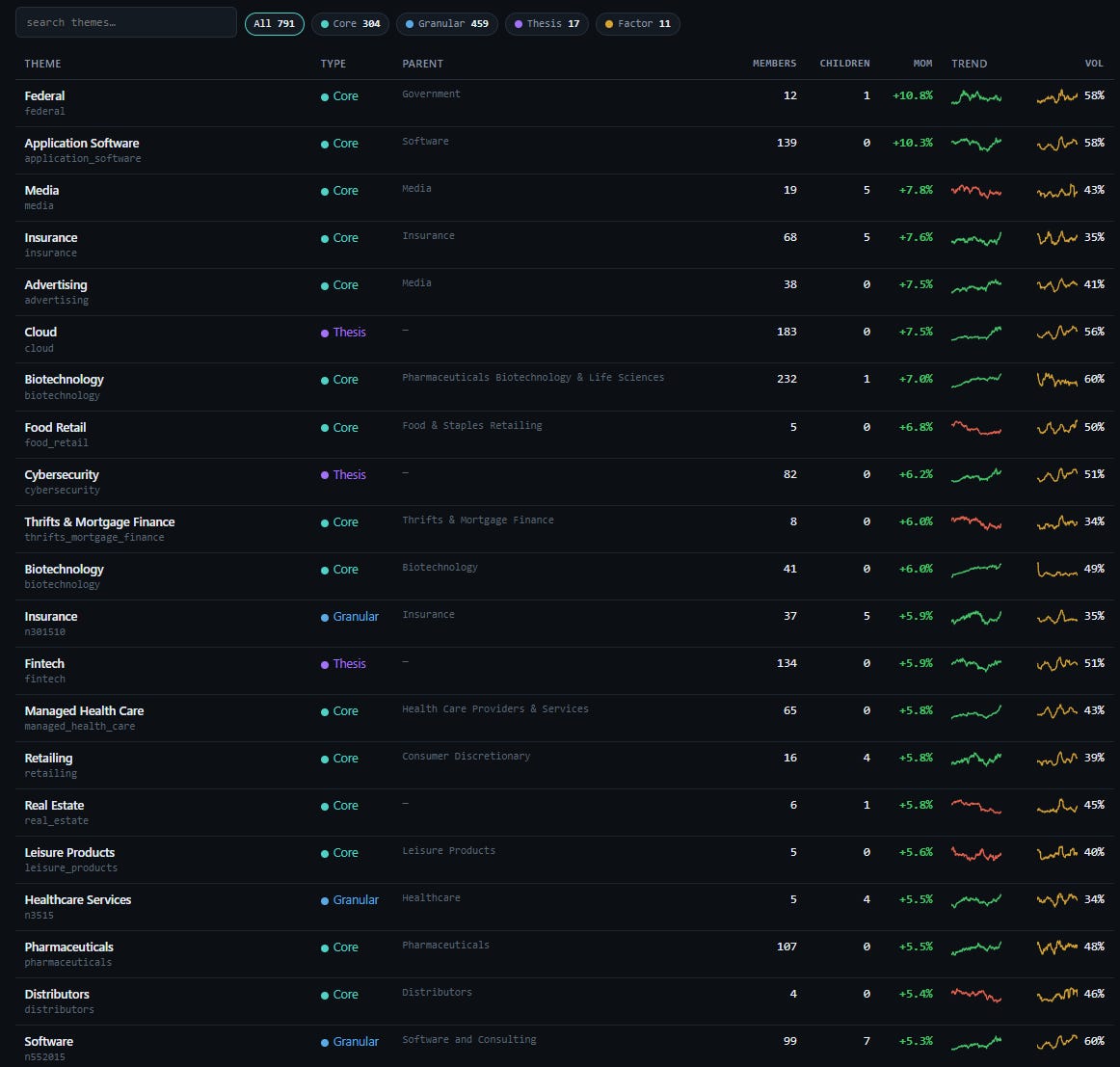1120x1067 pixels.
Task: Open the Federal theme row
Action: tap(564, 103)
